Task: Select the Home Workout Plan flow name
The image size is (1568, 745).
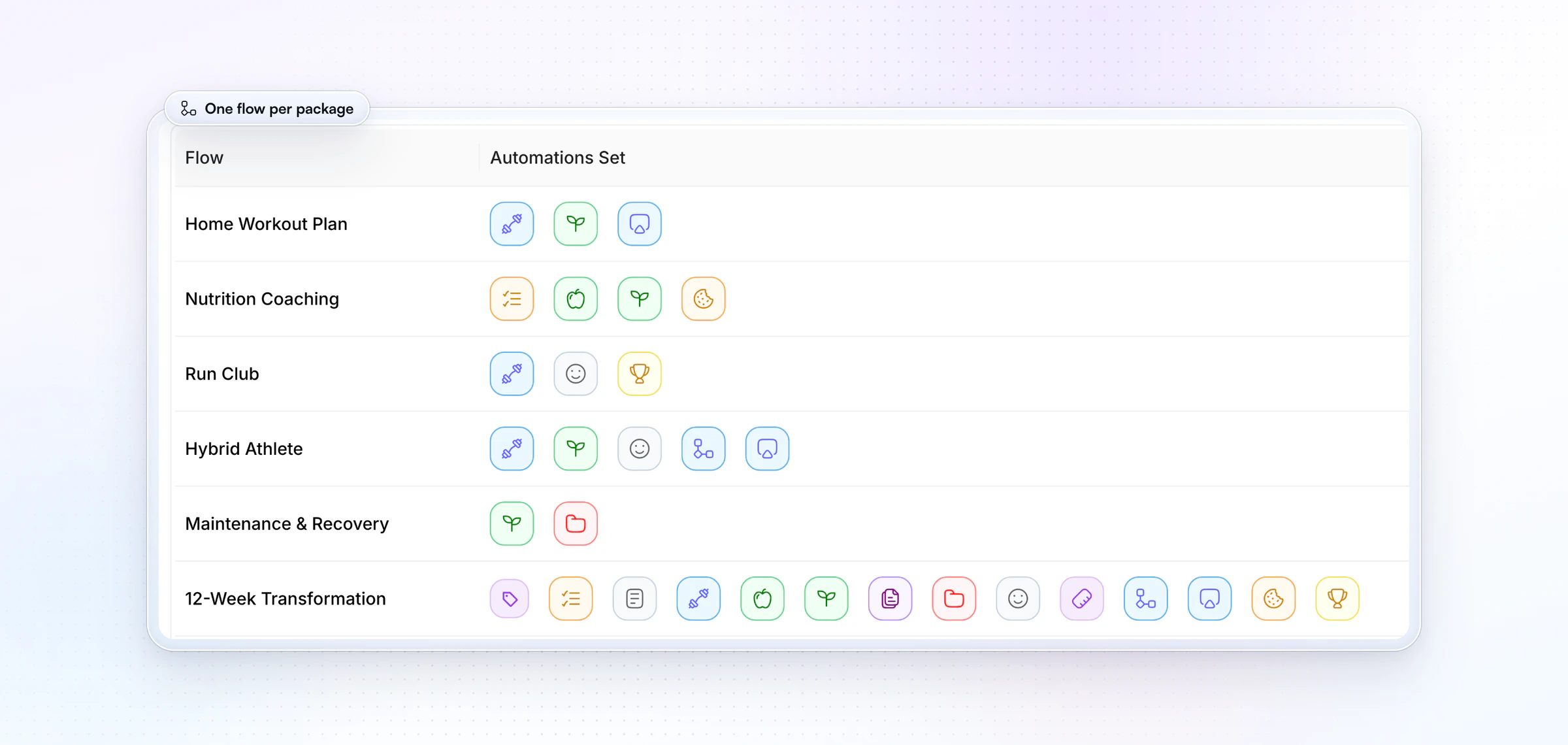Action: coord(266,224)
